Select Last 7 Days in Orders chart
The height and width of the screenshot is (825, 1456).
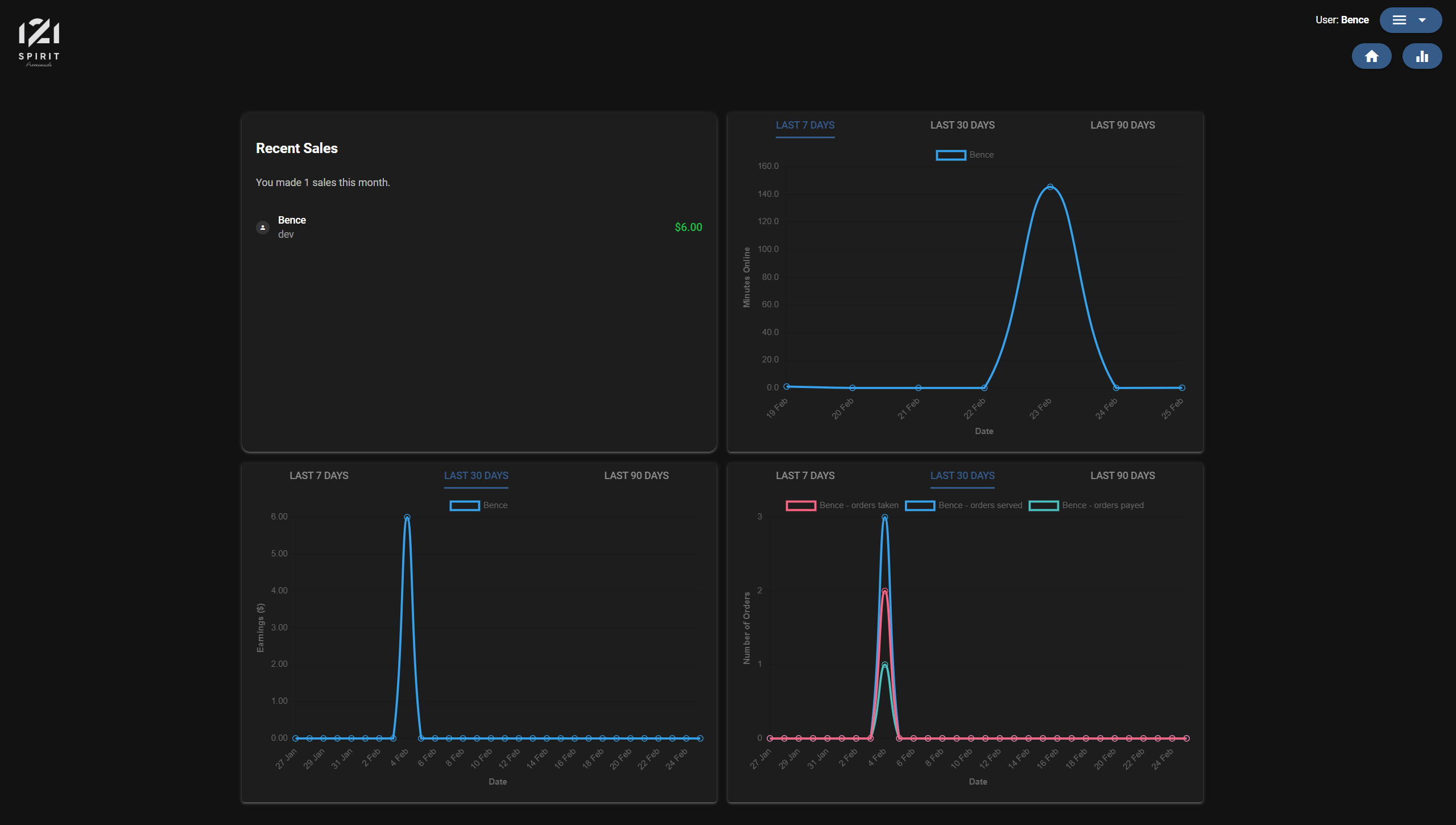click(805, 476)
